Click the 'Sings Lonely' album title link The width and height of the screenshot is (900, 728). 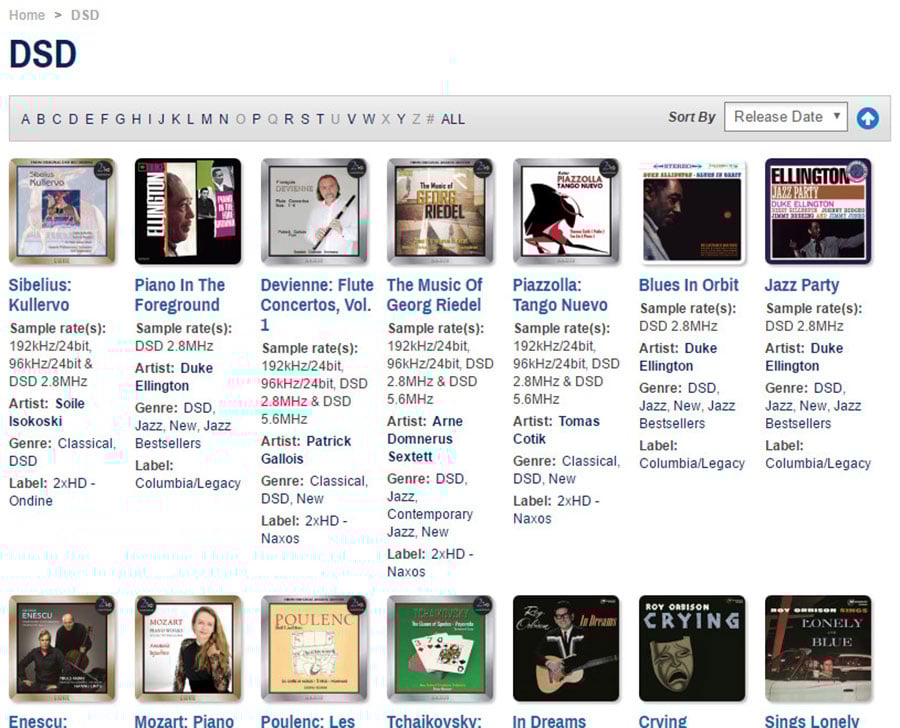[812, 721]
